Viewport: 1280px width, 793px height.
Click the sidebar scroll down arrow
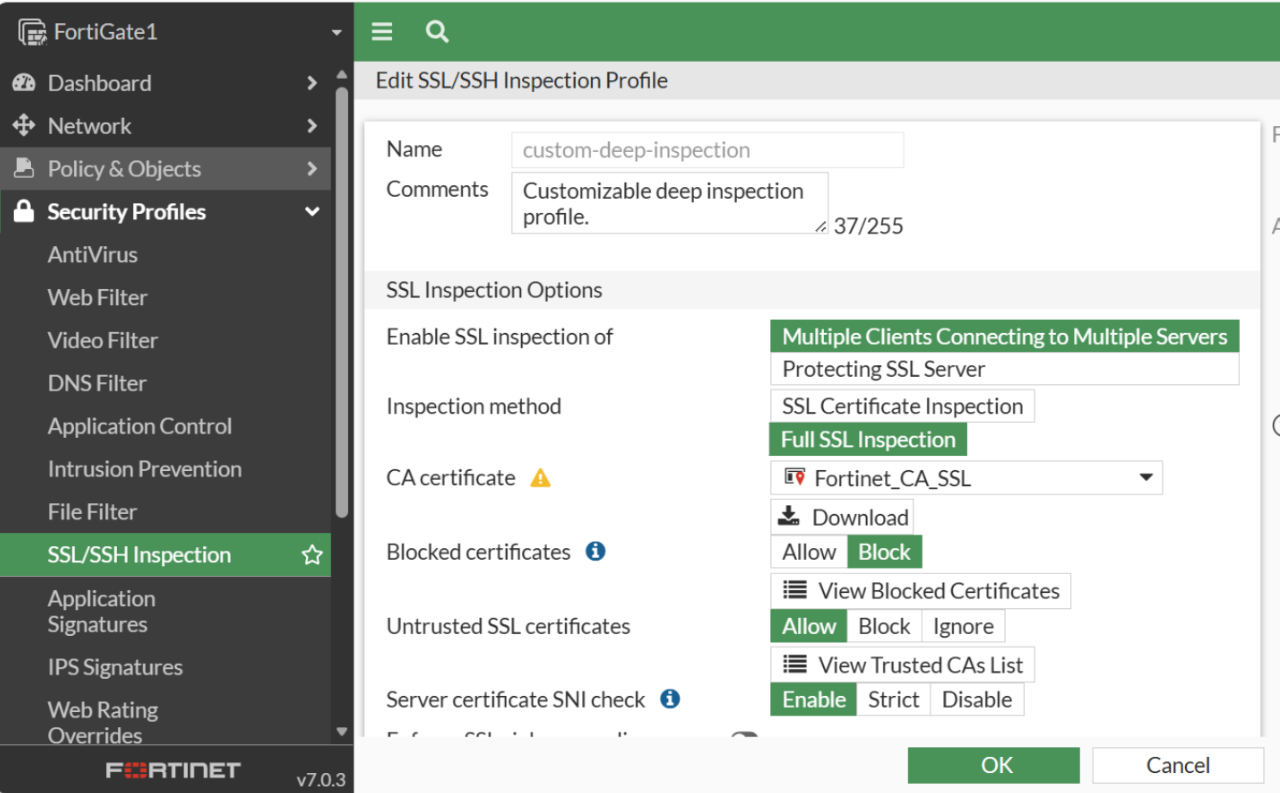342,732
